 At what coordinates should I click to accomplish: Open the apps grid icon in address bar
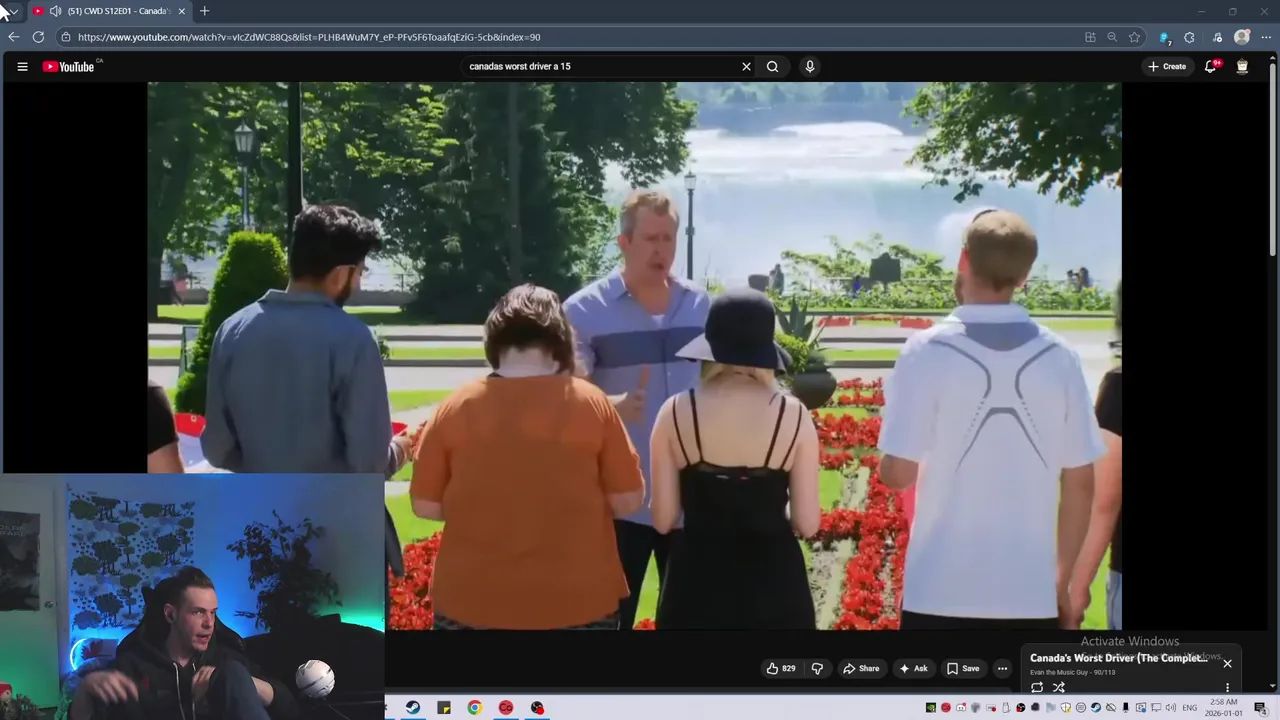click(x=1091, y=37)
